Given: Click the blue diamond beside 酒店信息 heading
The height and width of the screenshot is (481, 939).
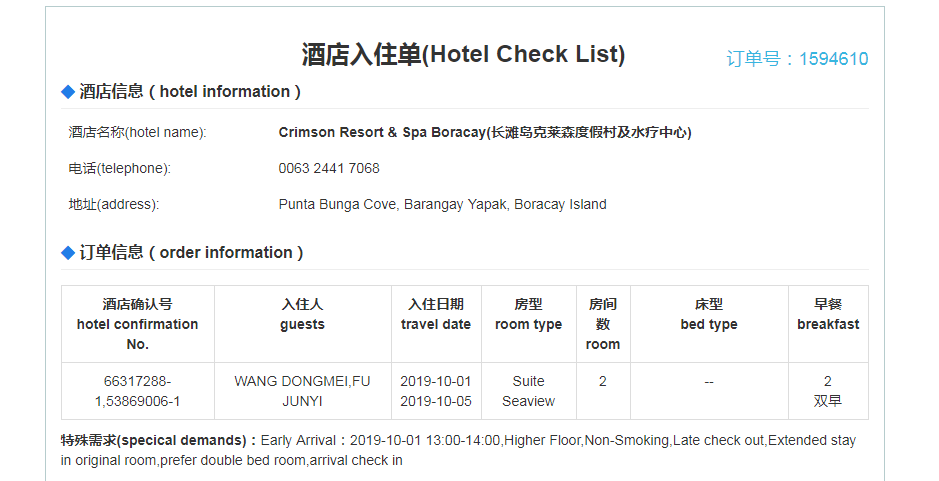Looking at the screenshot, I should [68, 92].
